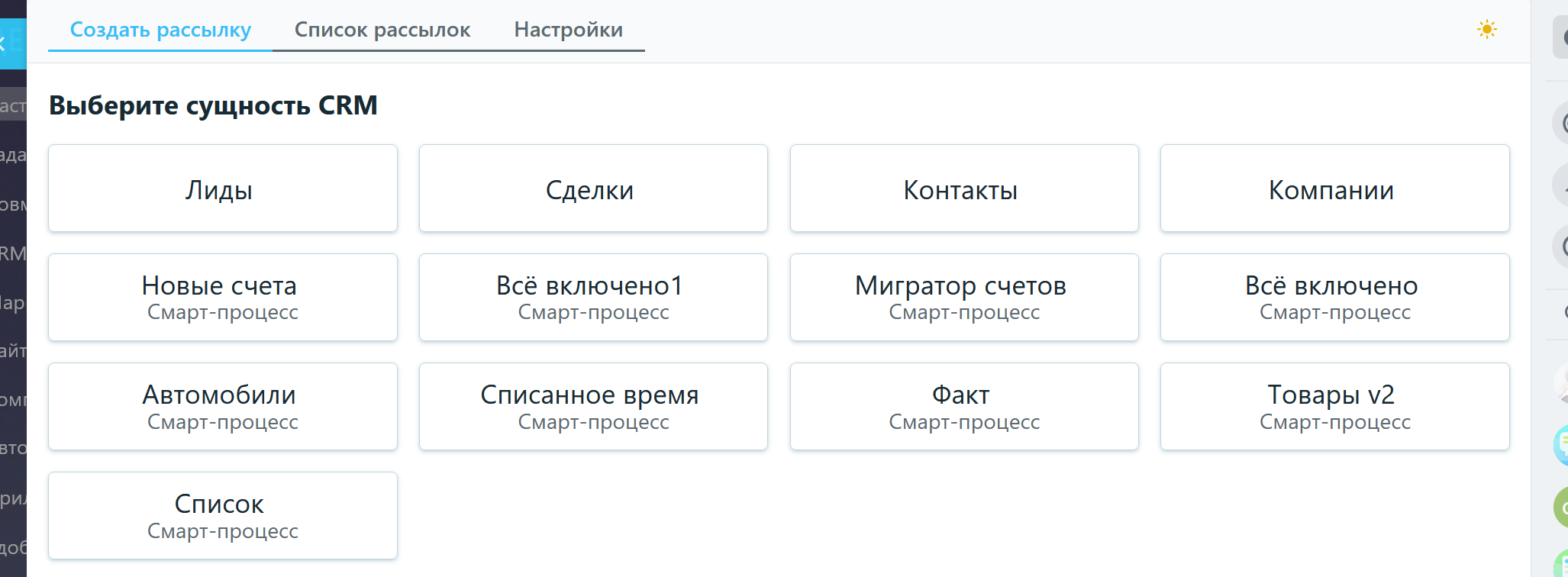Viewport: 1568px width, 577px height.
Task: Open the "Создать рассылку" tab
Action: pyautogui.click(x=160, y=30)
